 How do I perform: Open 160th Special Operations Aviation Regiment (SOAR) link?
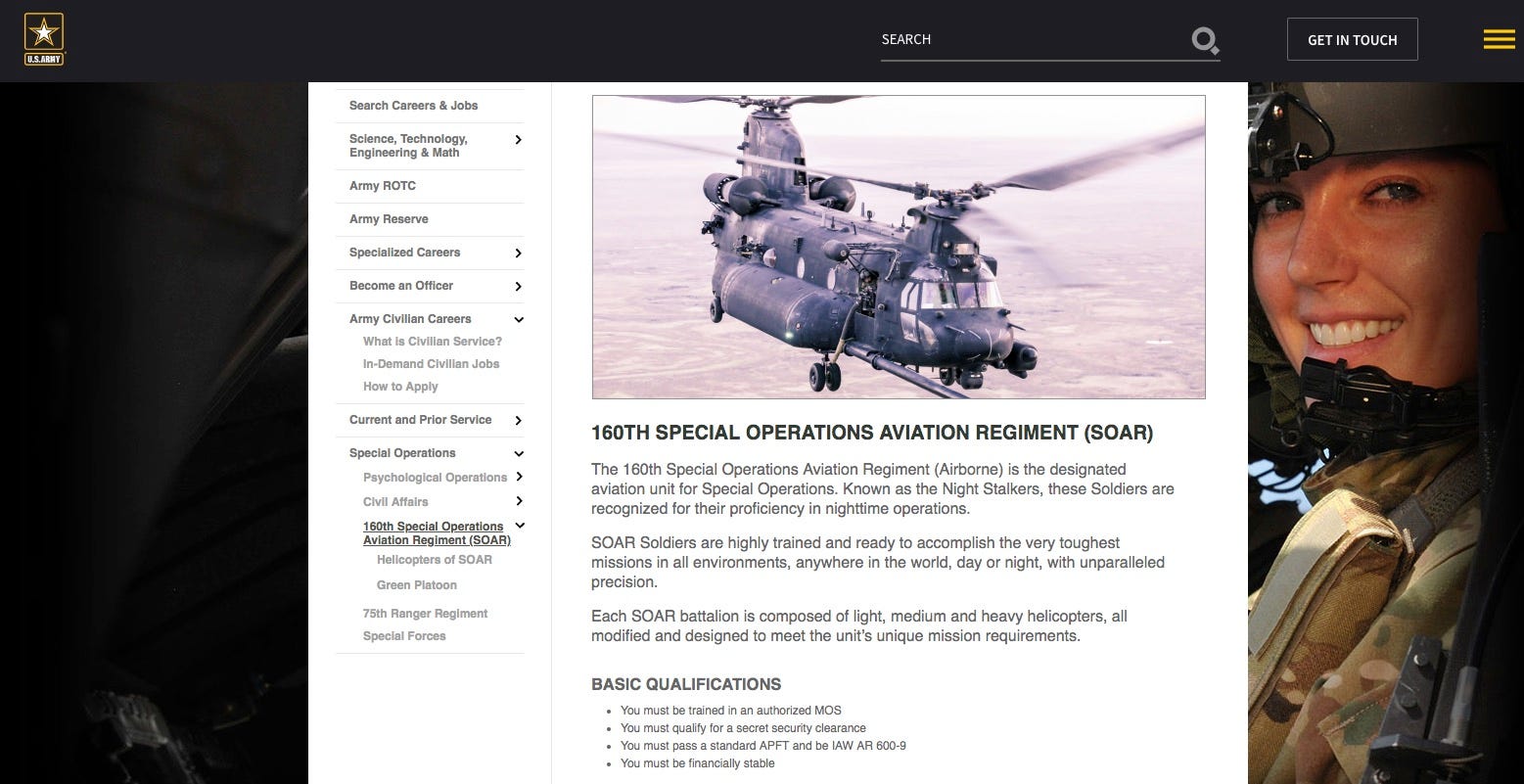pyautogui.click(x=437, y=533)
